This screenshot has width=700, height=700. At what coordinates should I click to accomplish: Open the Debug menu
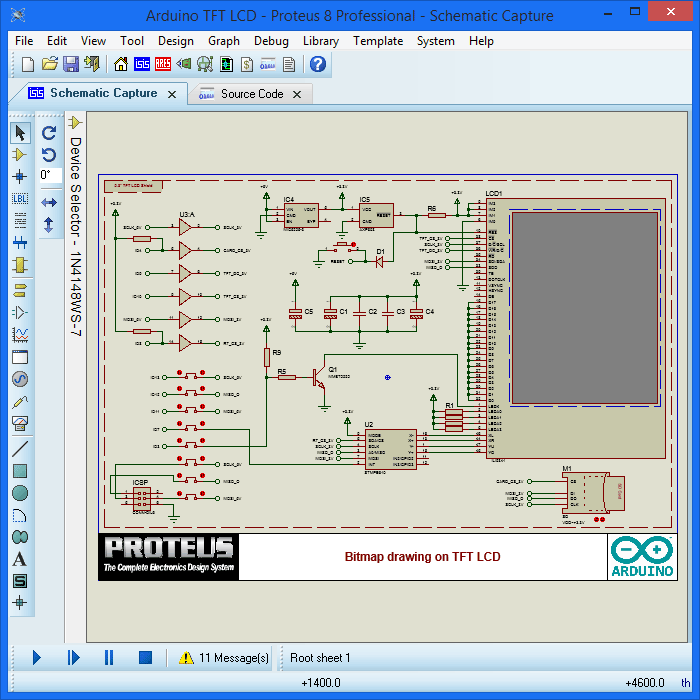271,41
